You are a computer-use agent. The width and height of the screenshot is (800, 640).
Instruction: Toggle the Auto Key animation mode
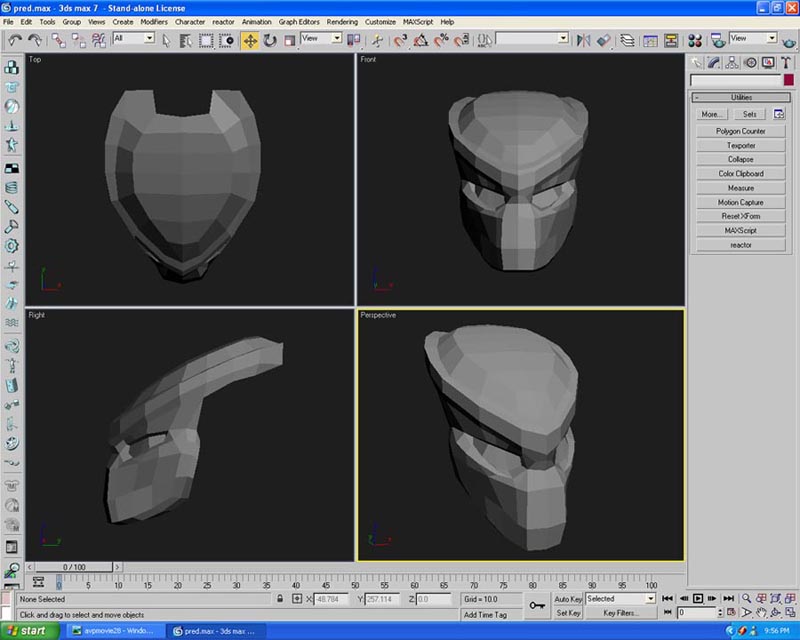pos(568,598)
